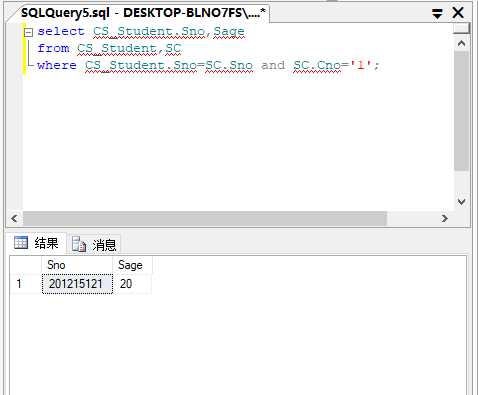Click the results grid icon on 结果 tab

(x=21, y=243)
